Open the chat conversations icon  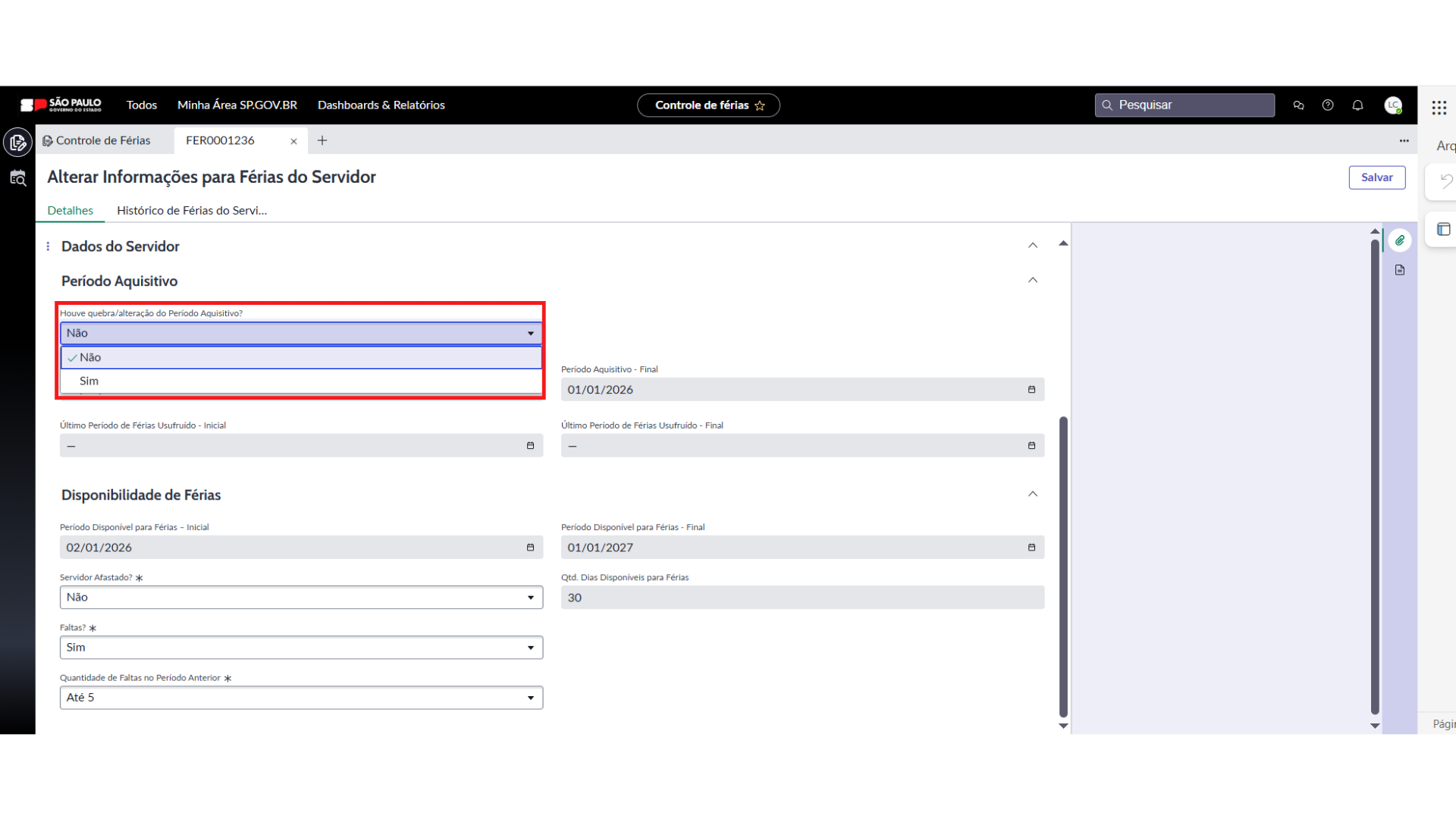[x=1298, y=105]
